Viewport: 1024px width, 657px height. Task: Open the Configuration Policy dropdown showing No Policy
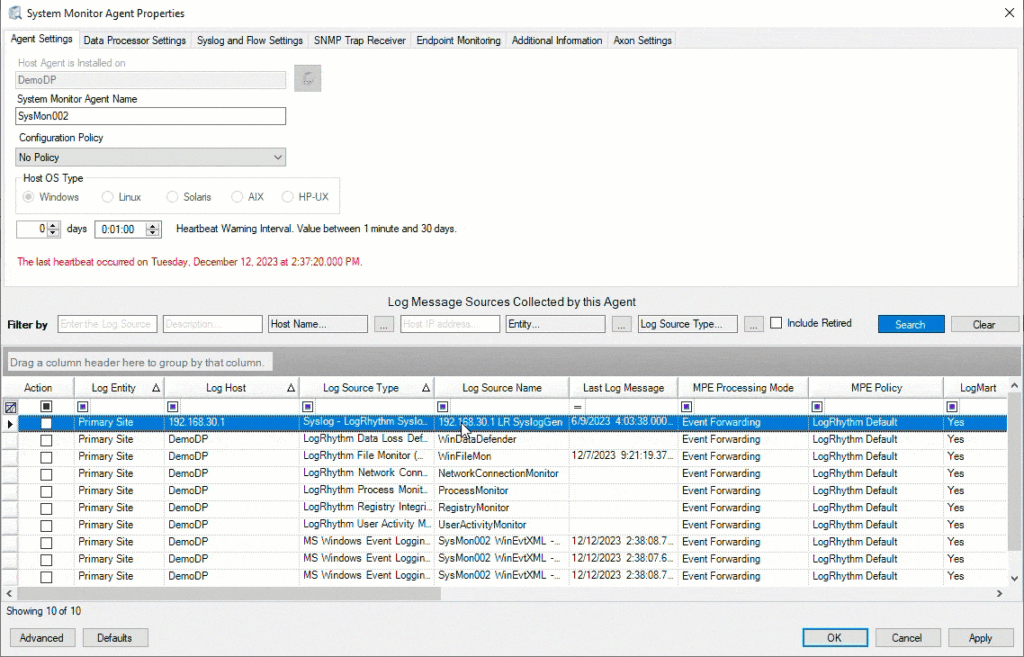(150, 157)
